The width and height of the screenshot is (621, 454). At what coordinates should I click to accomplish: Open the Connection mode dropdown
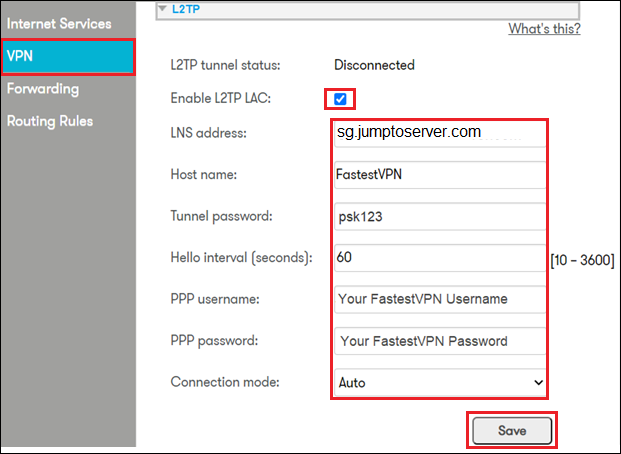tap(440, 382)
